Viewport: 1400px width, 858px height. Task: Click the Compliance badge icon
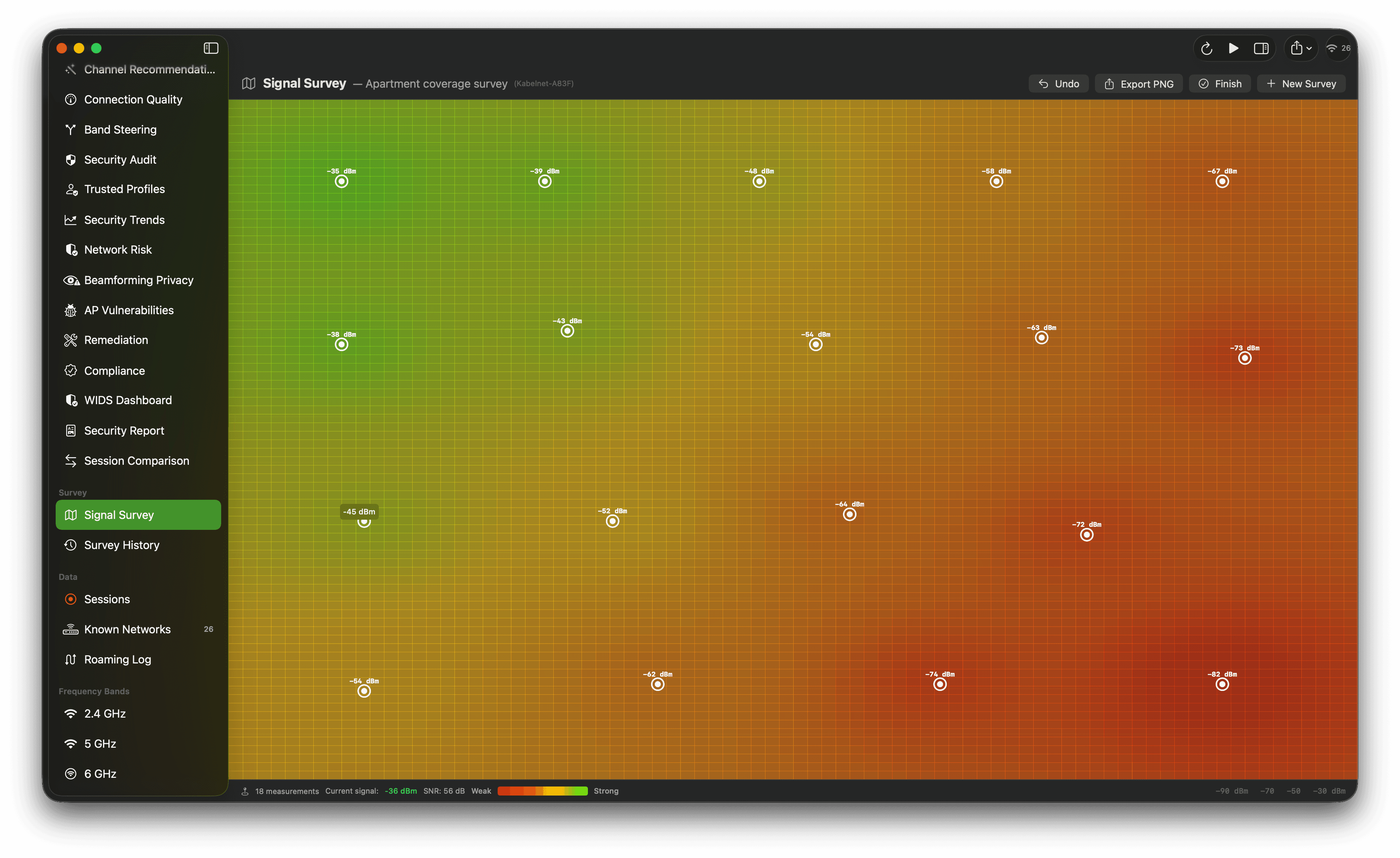[71, 371]
